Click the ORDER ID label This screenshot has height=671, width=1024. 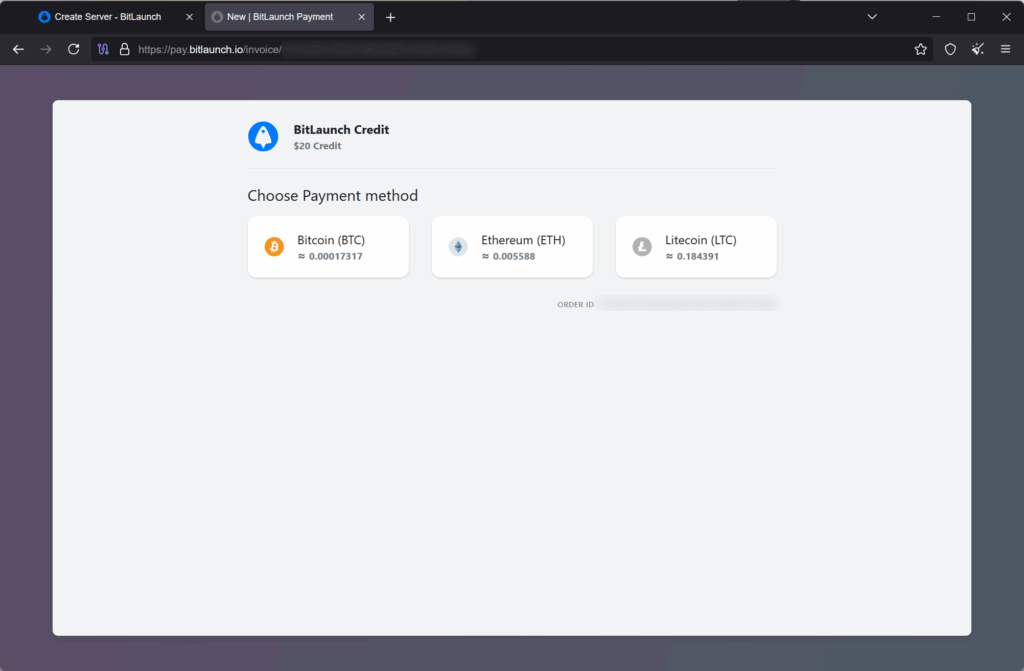(x=575, y=304)
